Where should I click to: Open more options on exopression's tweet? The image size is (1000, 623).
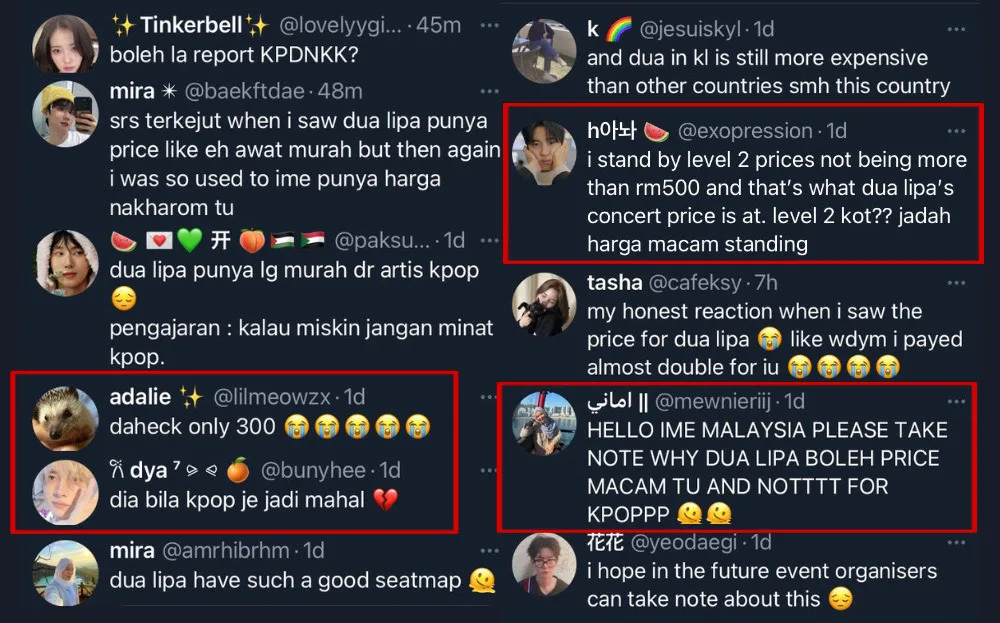click(x=956, y=130)
